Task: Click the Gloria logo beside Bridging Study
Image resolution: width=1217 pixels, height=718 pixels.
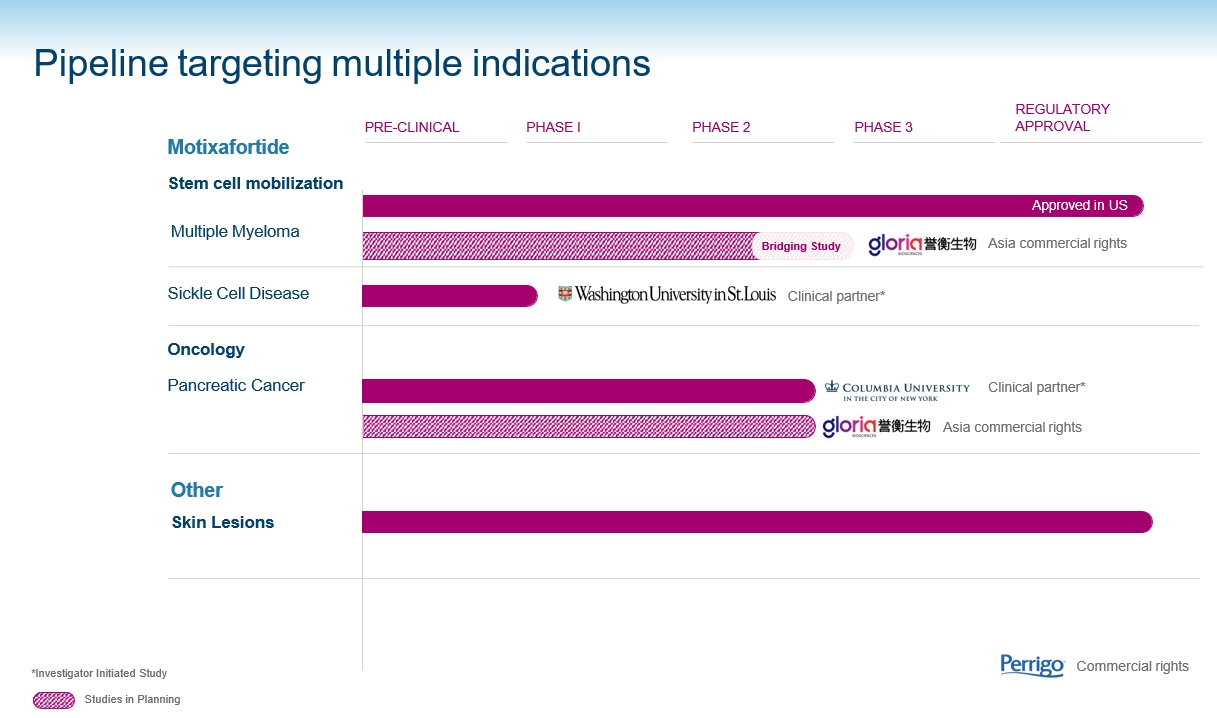Action: pyautogui.click(x=921, y=244)
